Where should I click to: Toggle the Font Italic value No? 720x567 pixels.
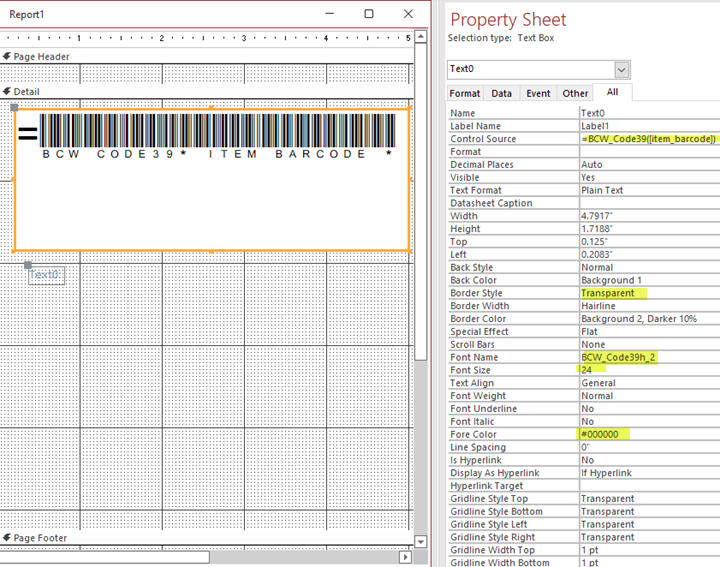coord(650,421)
